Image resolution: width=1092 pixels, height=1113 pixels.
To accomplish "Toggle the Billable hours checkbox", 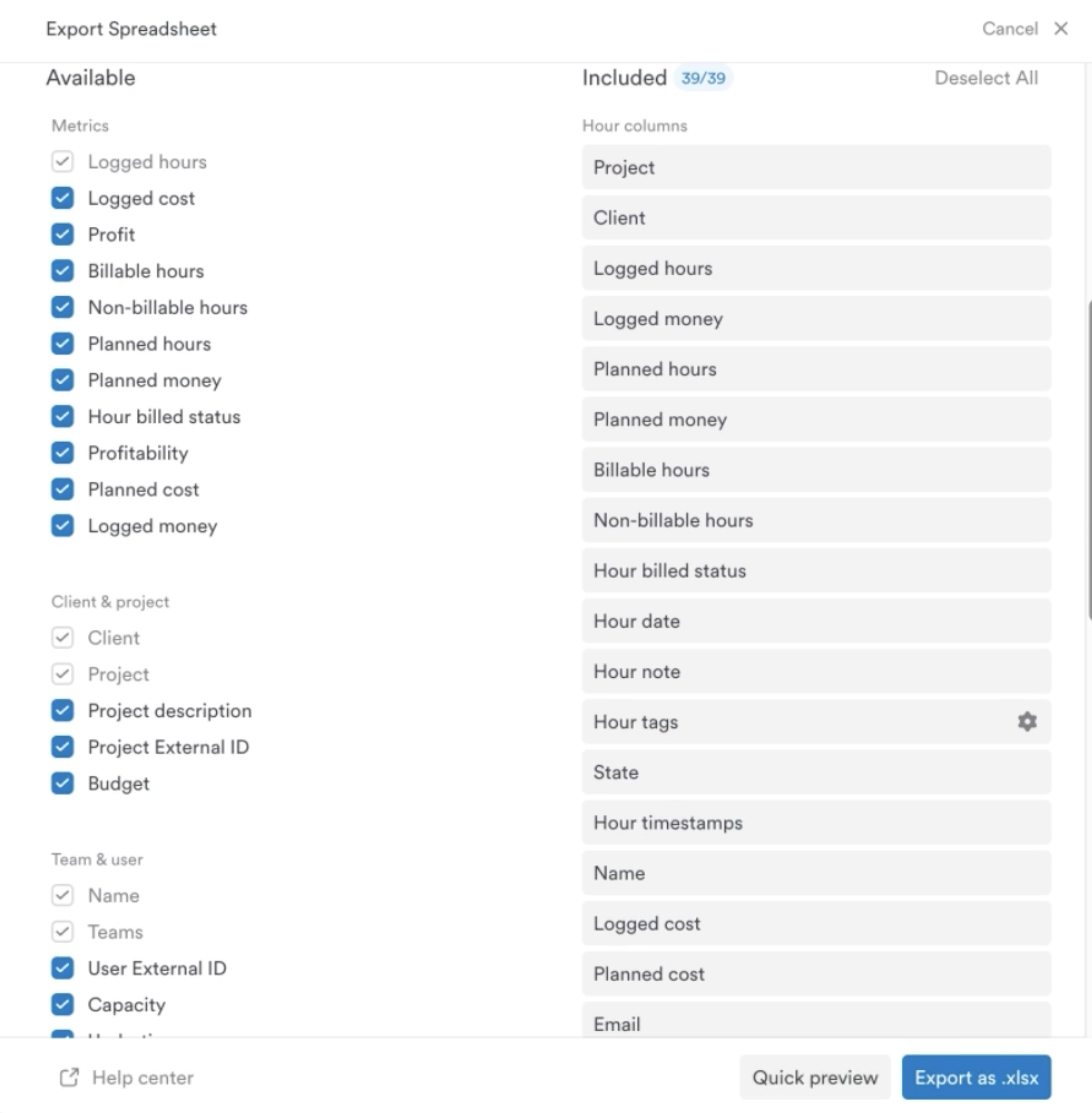I will (x=62, y=271).
